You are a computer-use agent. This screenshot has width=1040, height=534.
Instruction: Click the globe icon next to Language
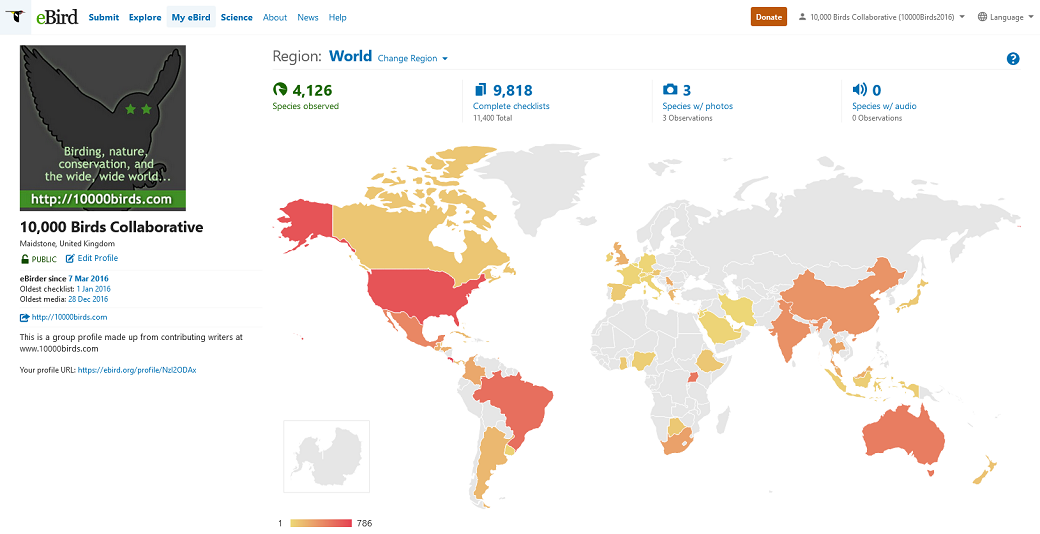(982, 17)
